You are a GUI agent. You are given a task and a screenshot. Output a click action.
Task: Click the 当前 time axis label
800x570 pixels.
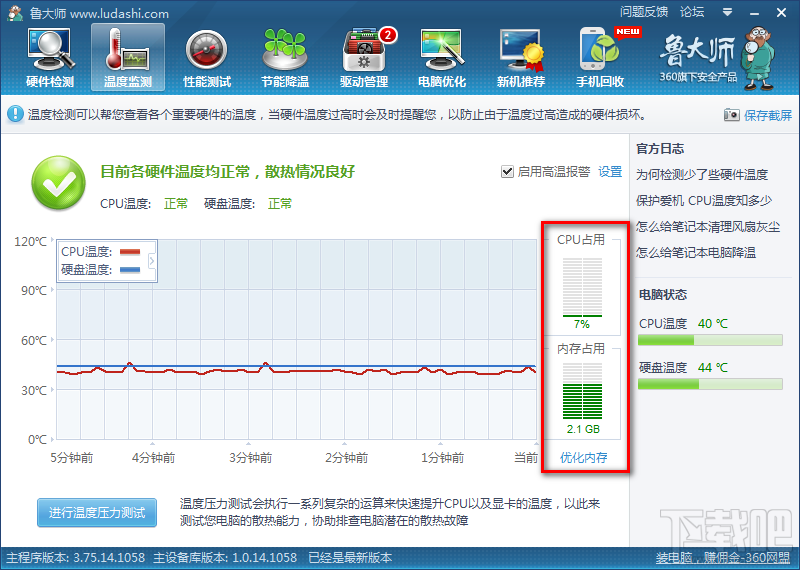click(526, 458)
